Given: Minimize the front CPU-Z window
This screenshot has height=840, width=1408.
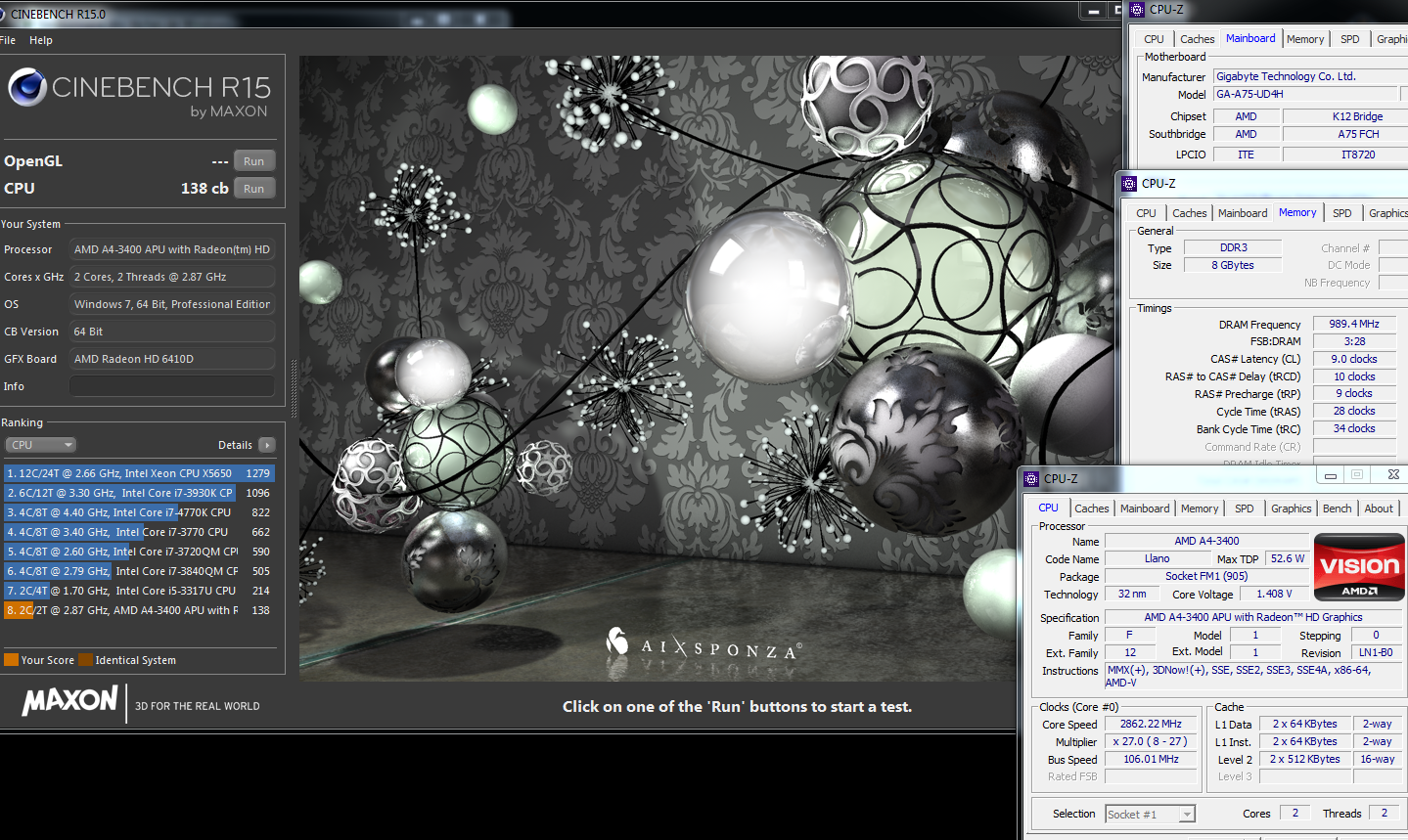Looking at the screenshot, I should click(1330, 476).
